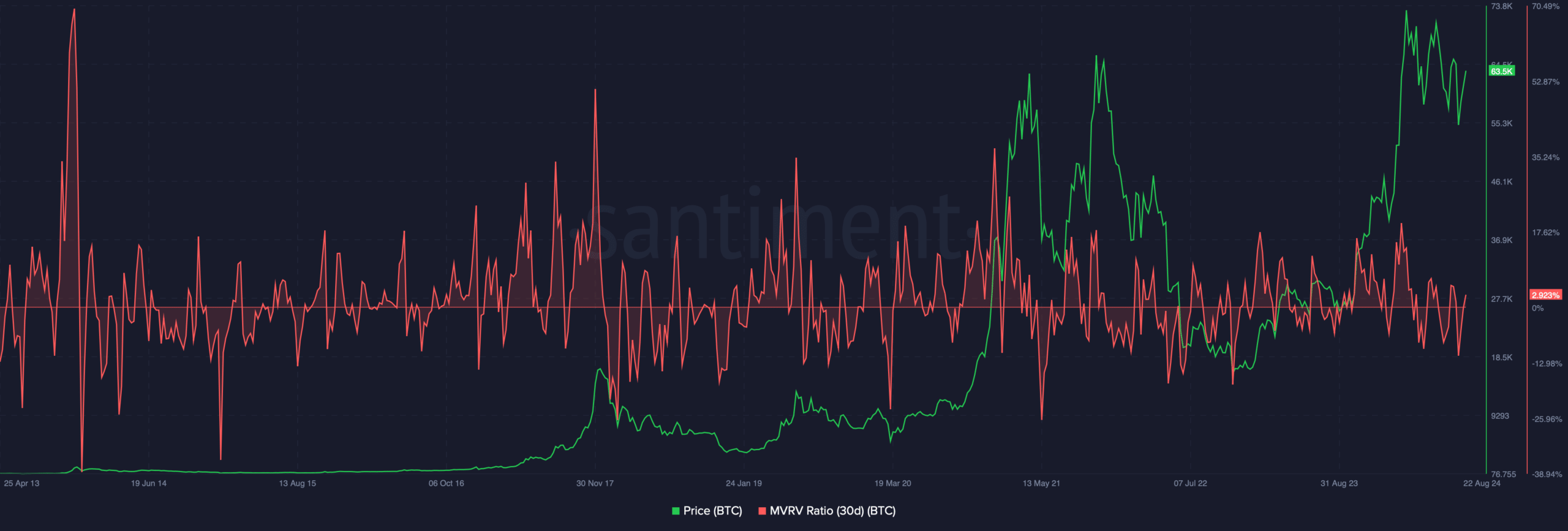Click the 55.3K price axis label
The image size is (1568, 531).
point(1502,123)
